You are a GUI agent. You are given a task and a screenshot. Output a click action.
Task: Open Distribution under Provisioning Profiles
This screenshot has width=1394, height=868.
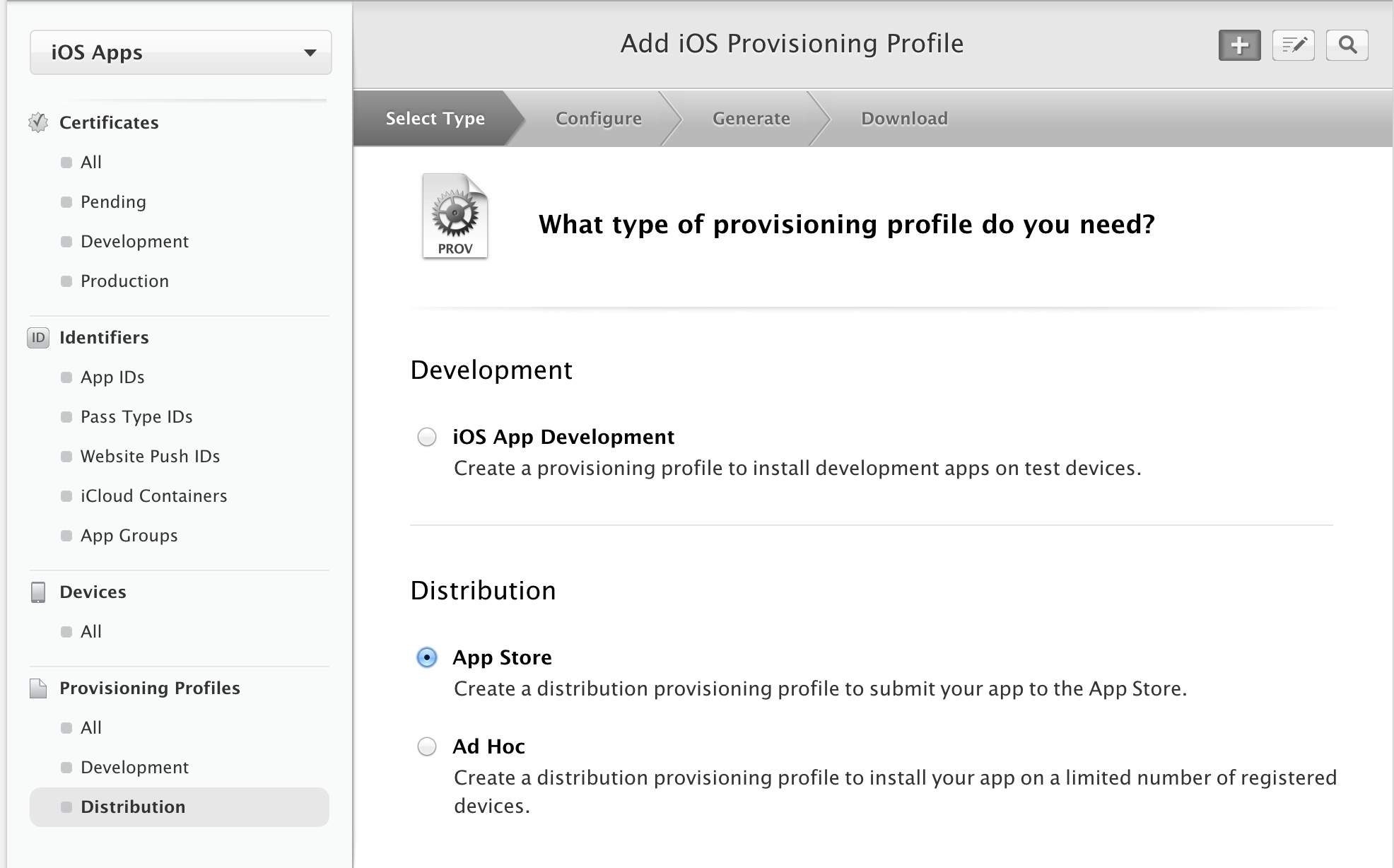180,807
